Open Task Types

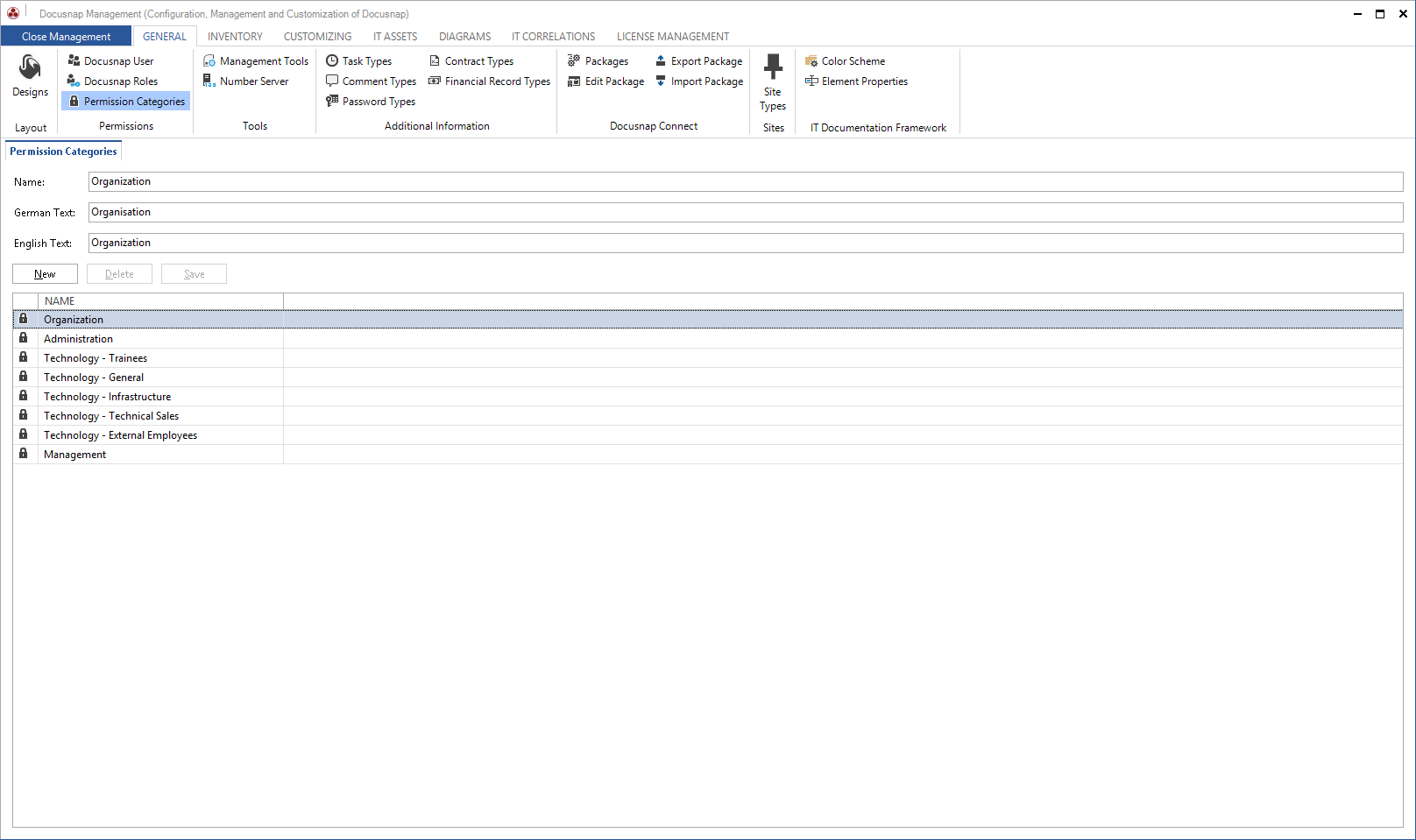coord(358,61)
